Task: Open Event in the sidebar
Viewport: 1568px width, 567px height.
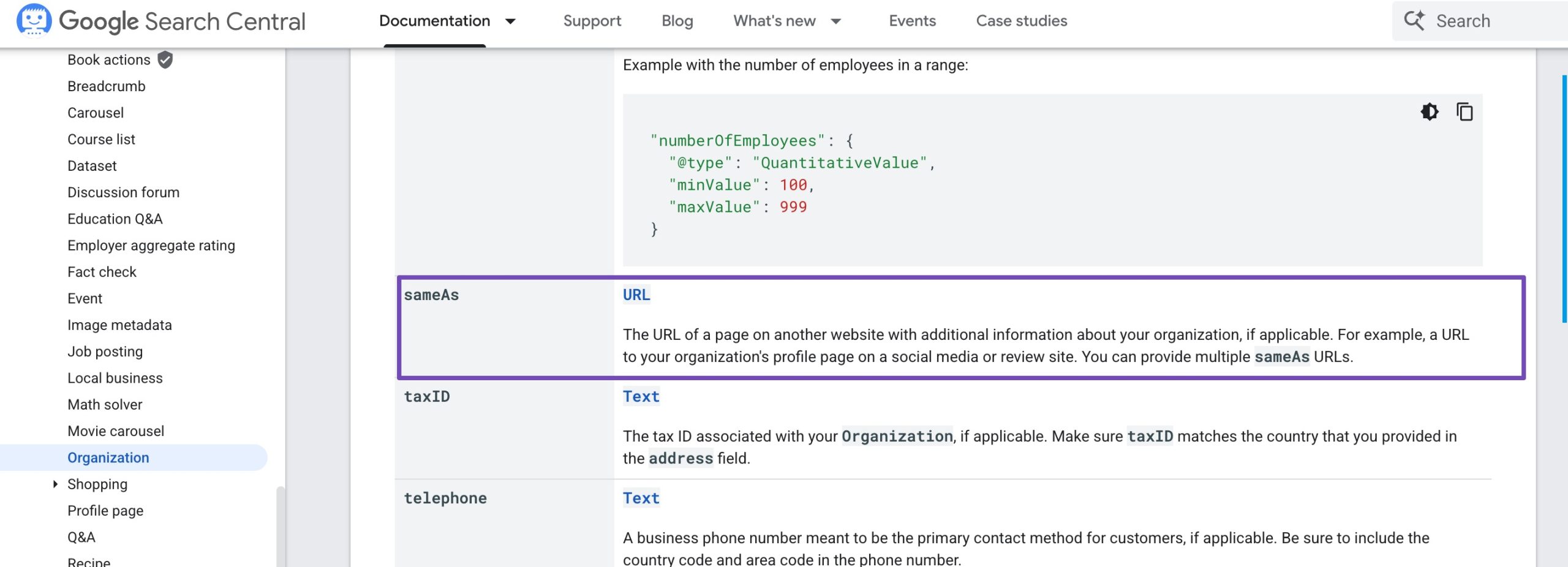Action: [x=85, y=299]
